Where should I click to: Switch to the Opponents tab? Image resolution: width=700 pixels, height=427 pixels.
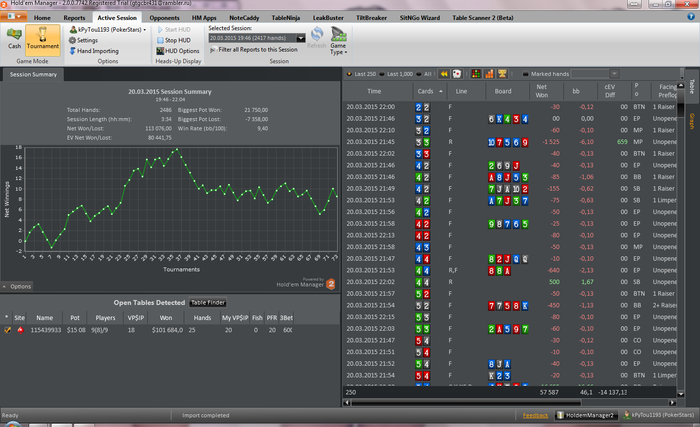(165, 18)
